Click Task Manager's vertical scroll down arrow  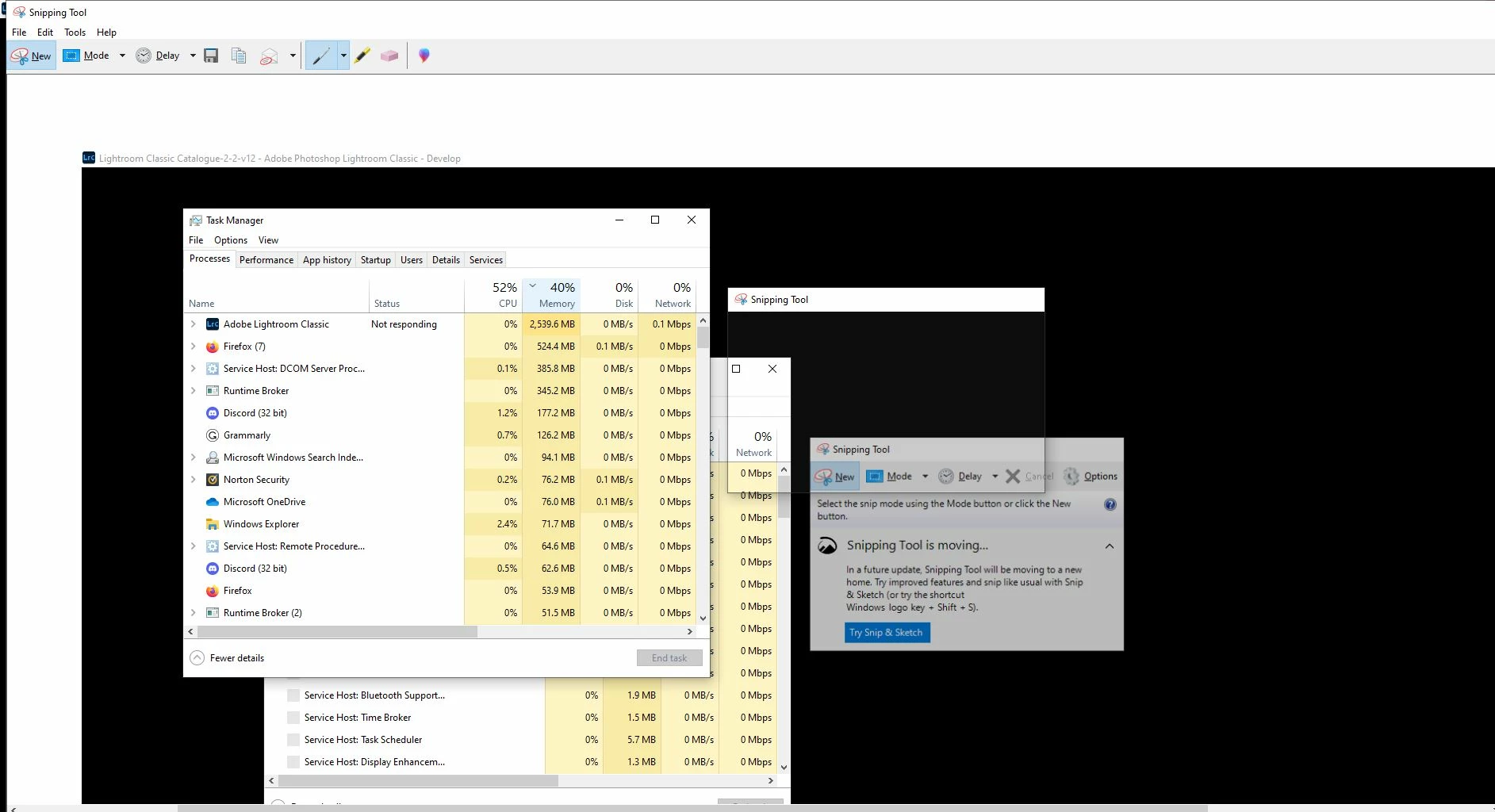click(703, 619)
